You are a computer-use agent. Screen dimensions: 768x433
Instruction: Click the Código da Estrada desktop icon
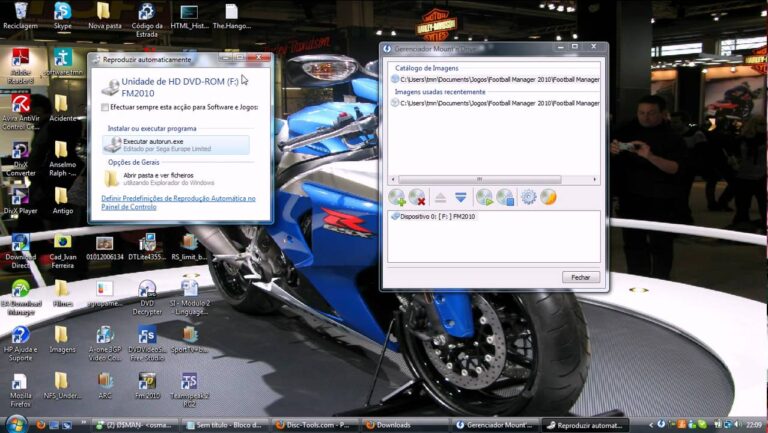[x=147, y=20]
